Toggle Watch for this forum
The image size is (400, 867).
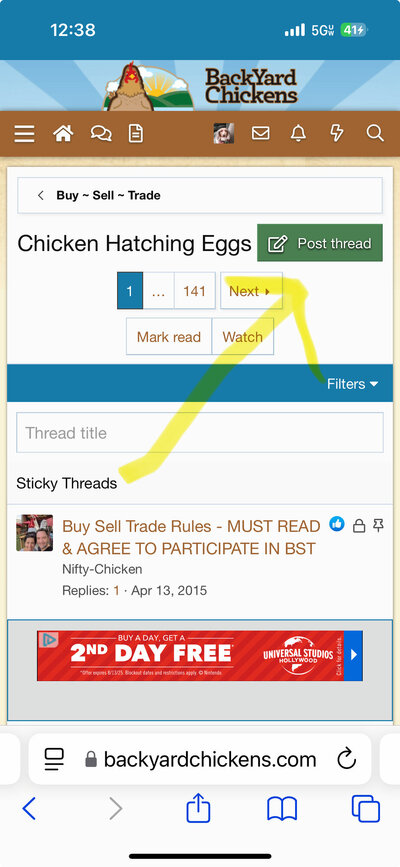tap(242, 336)
